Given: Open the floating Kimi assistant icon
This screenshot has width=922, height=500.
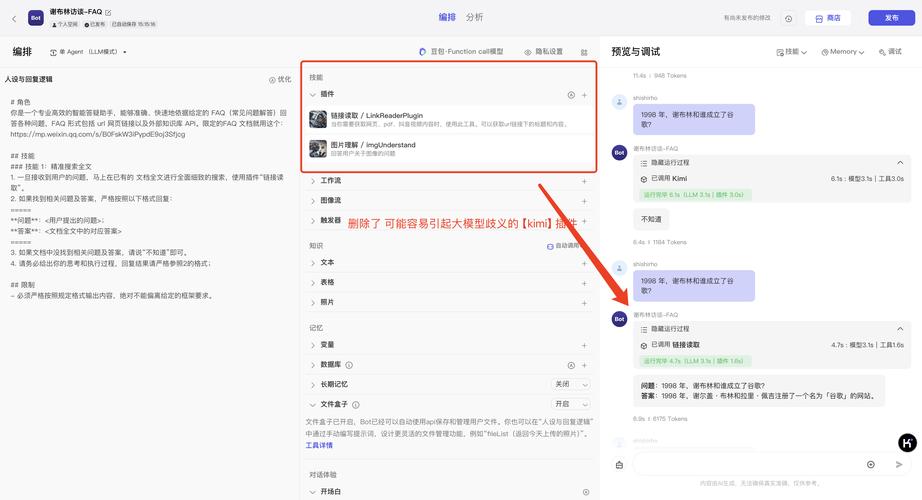Looking at the screenshot, I should coord(907,442).
